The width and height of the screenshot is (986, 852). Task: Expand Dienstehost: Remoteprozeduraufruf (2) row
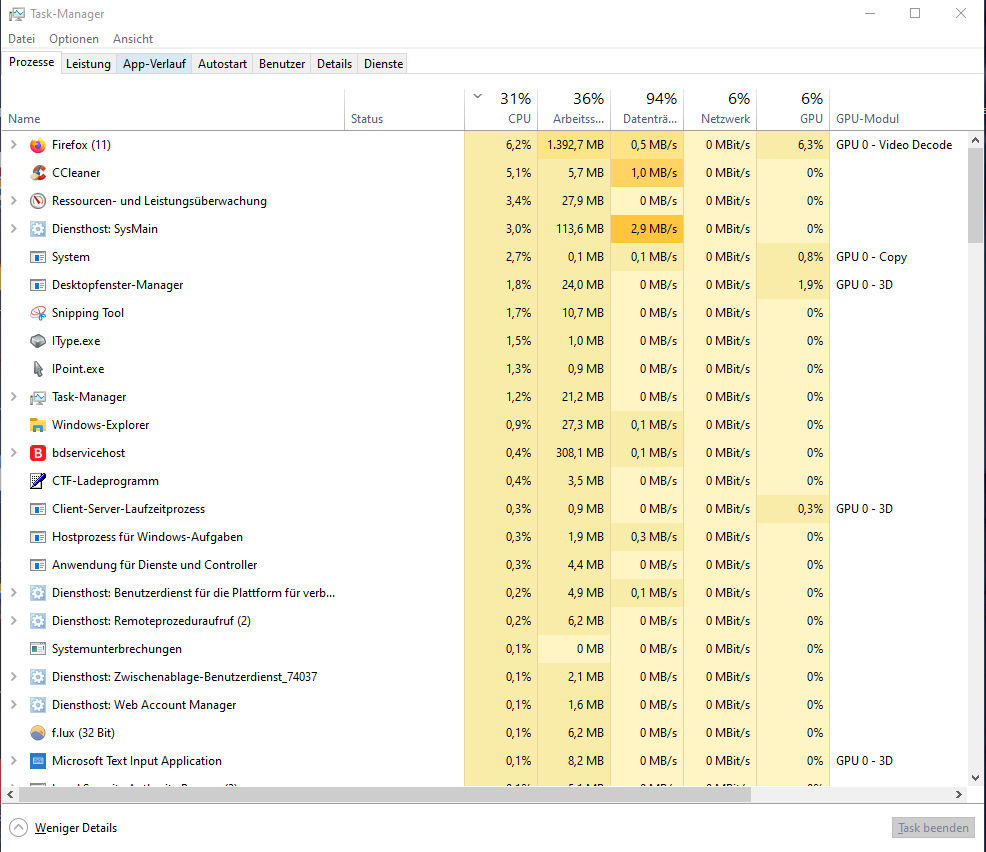(x=13, y=621)
